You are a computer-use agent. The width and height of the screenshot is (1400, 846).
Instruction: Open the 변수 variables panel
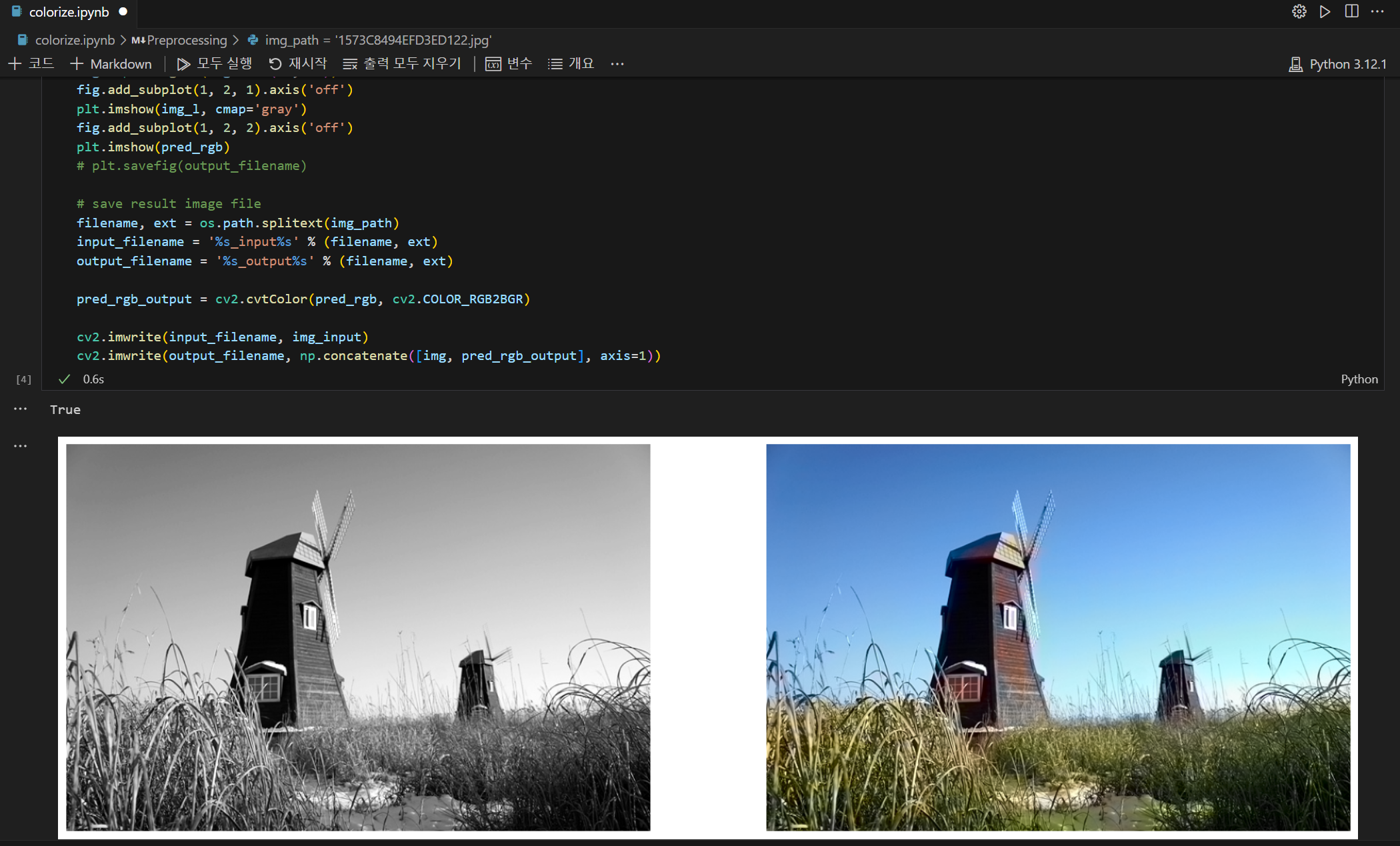click(509, 63)
